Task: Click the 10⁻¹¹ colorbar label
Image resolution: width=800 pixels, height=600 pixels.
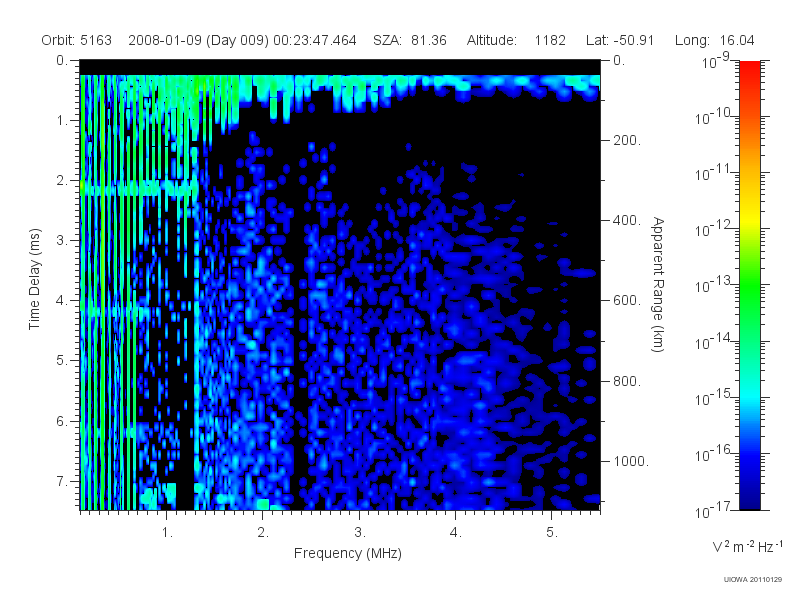Action: (x=714, y=173)
